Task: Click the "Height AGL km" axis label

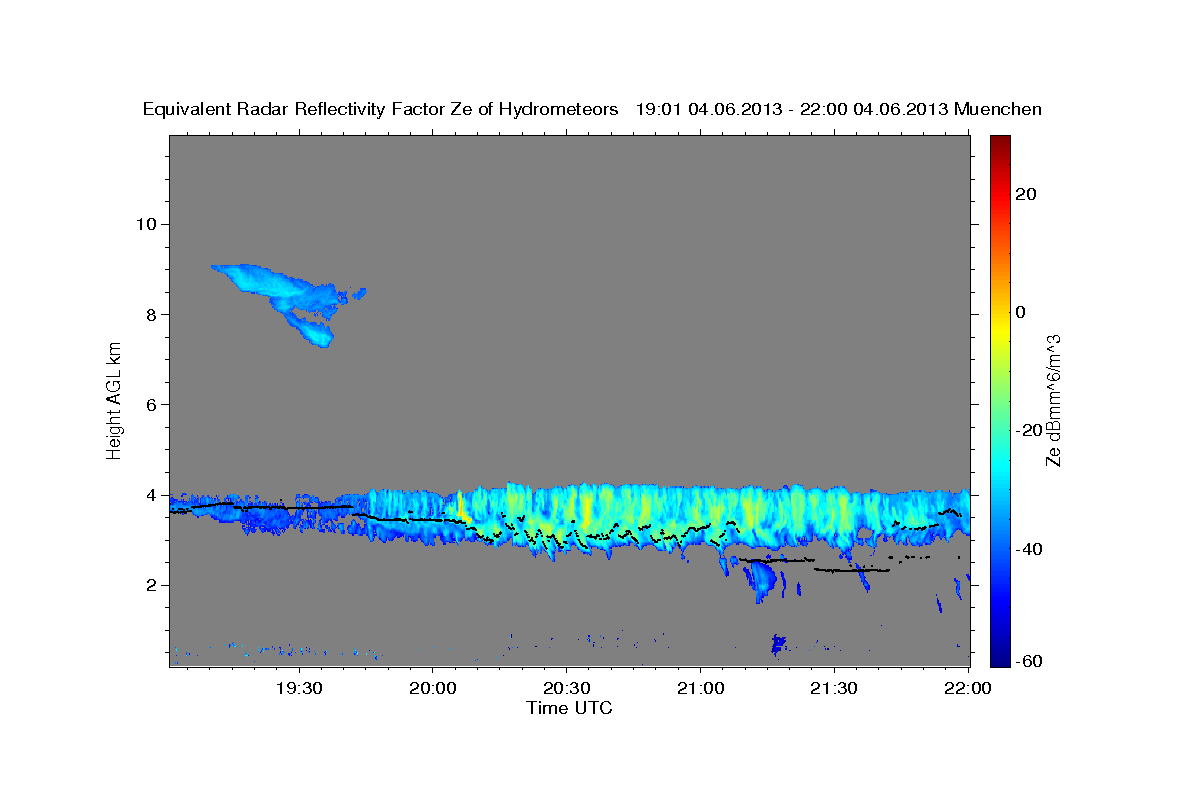Action: [114, 400]
